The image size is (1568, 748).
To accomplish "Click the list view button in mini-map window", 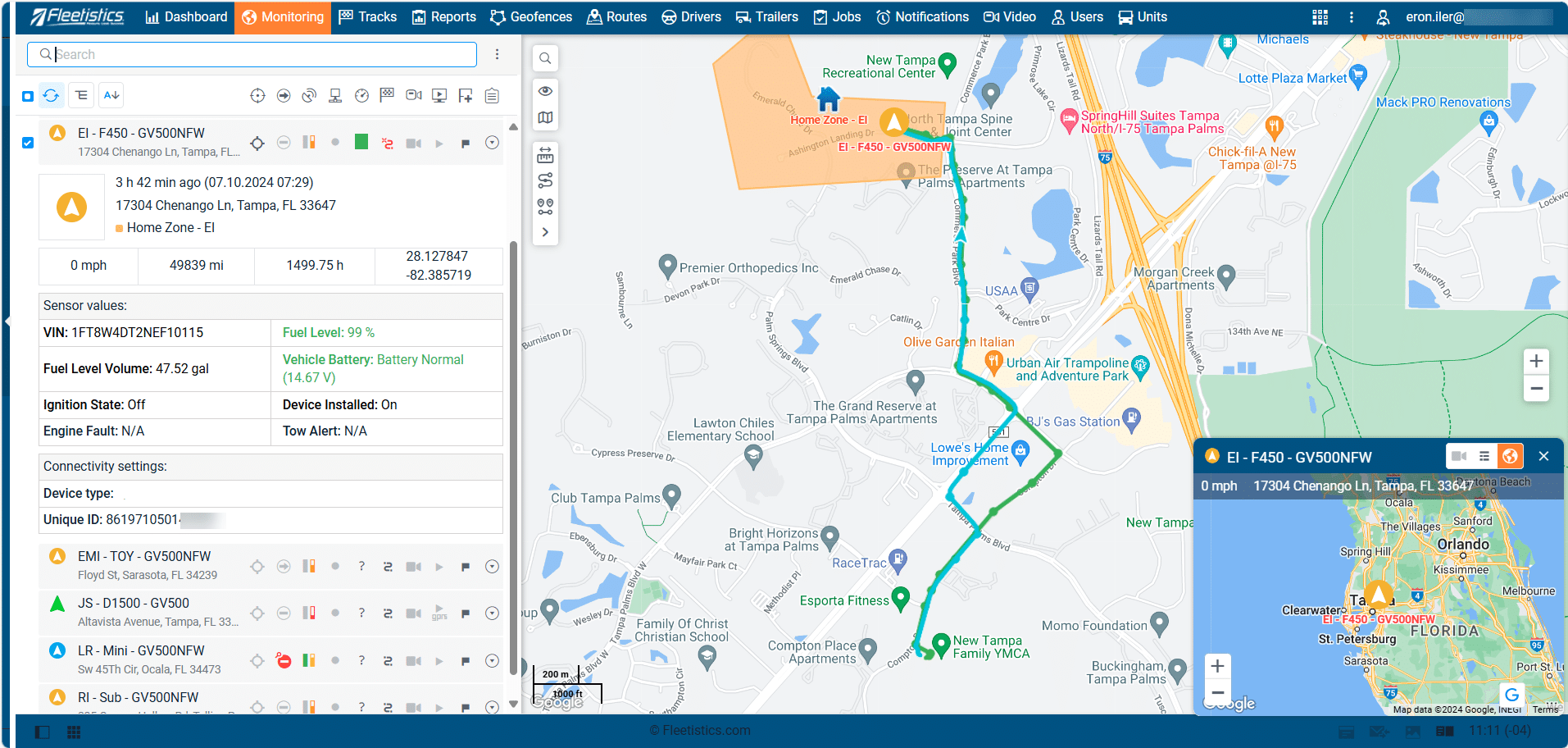I will pos(1484,456).
